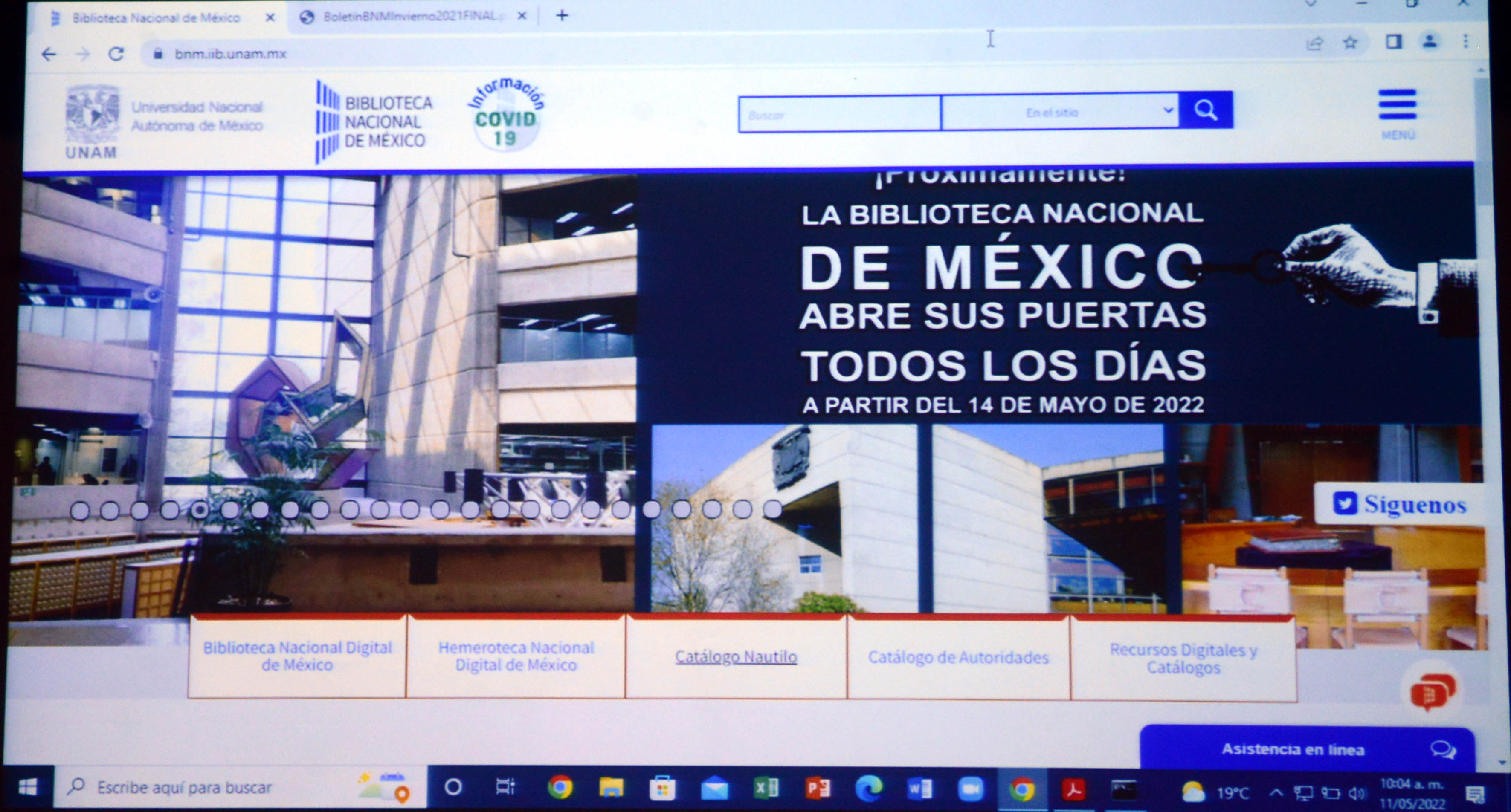Open Chrome three-dot menu
The height and width of the screenshot is (812, 1511).
tap(1466, 40)
